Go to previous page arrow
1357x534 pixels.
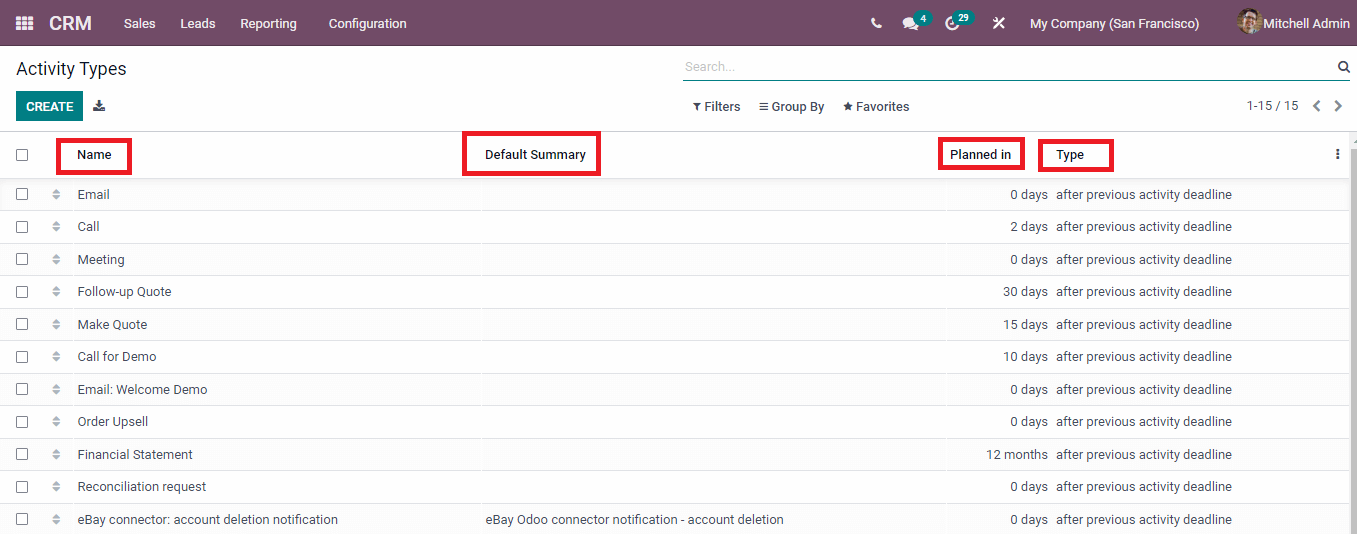(1316, 106)
